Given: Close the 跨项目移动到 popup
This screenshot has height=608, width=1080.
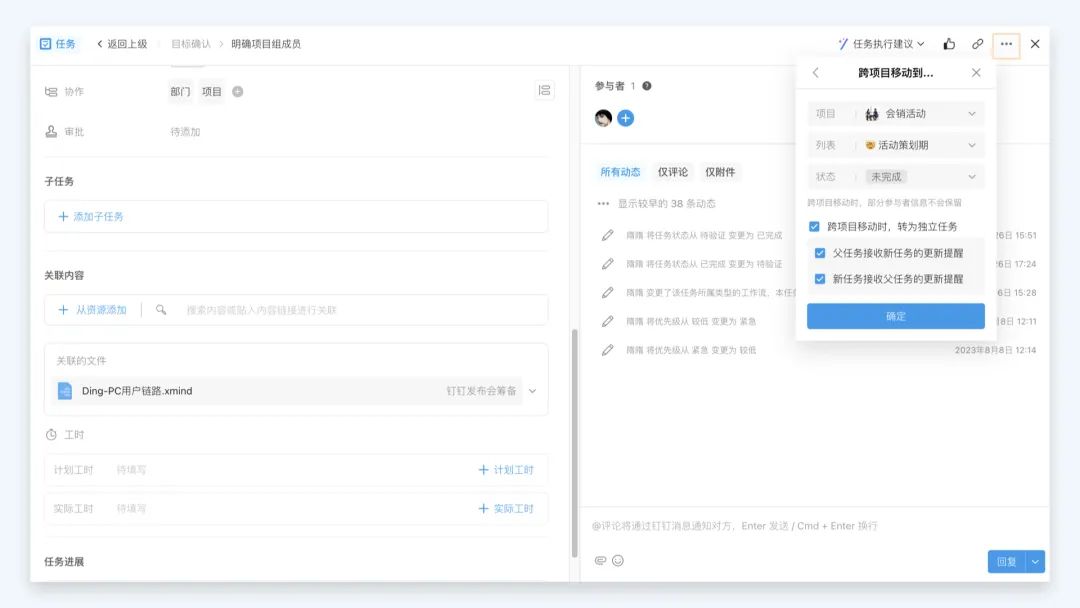Looking at the screenshot, I should coord(976,72).
